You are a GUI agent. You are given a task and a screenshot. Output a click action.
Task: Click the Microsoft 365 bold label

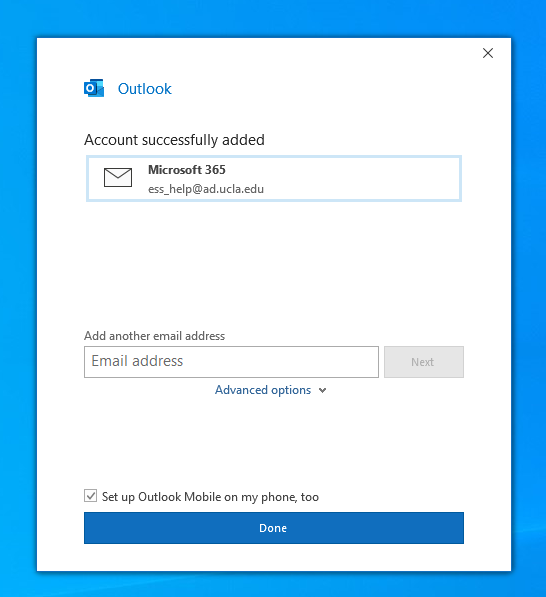coord(187,169)
